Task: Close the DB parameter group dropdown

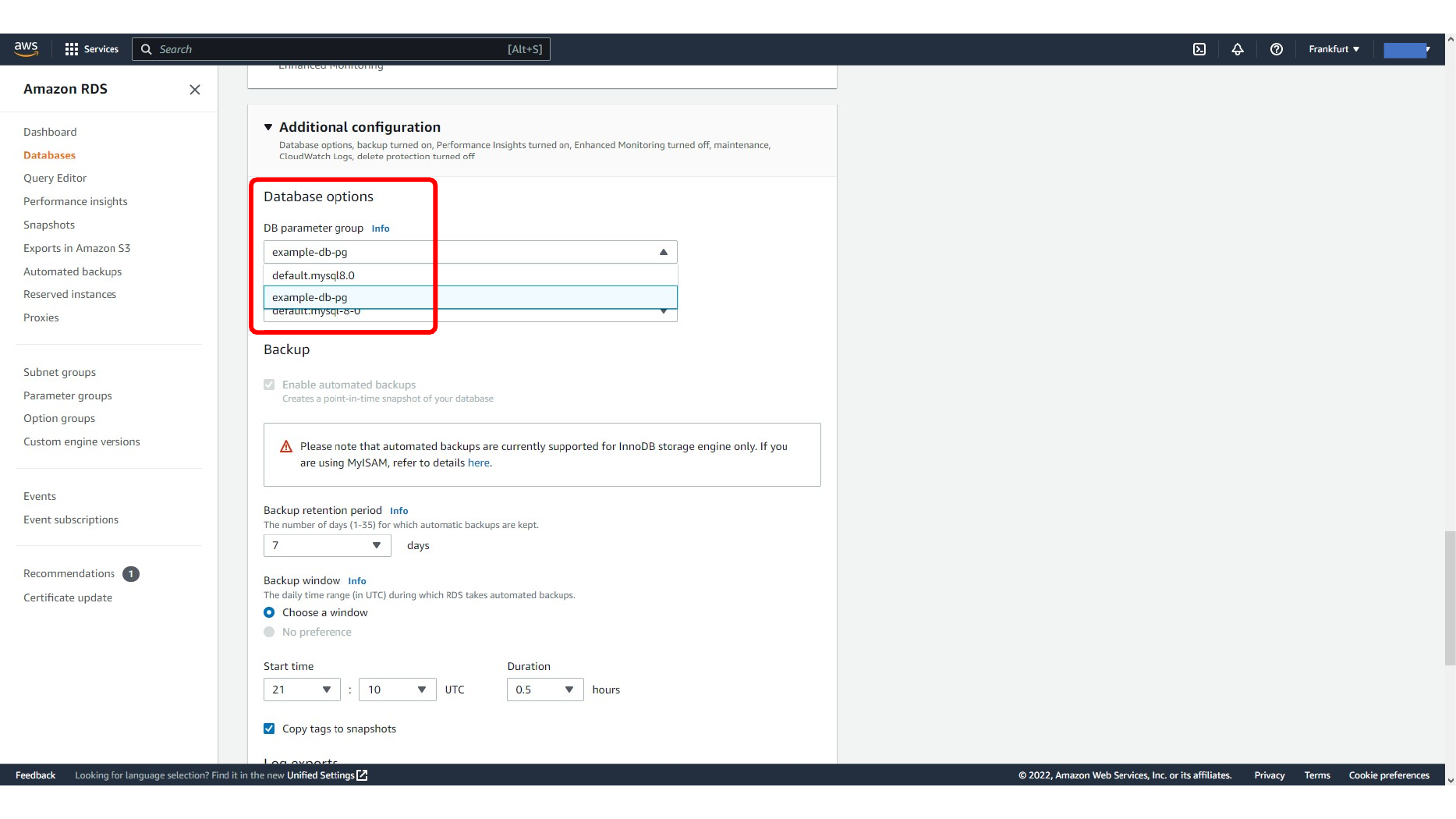Action: click(664, 252)
